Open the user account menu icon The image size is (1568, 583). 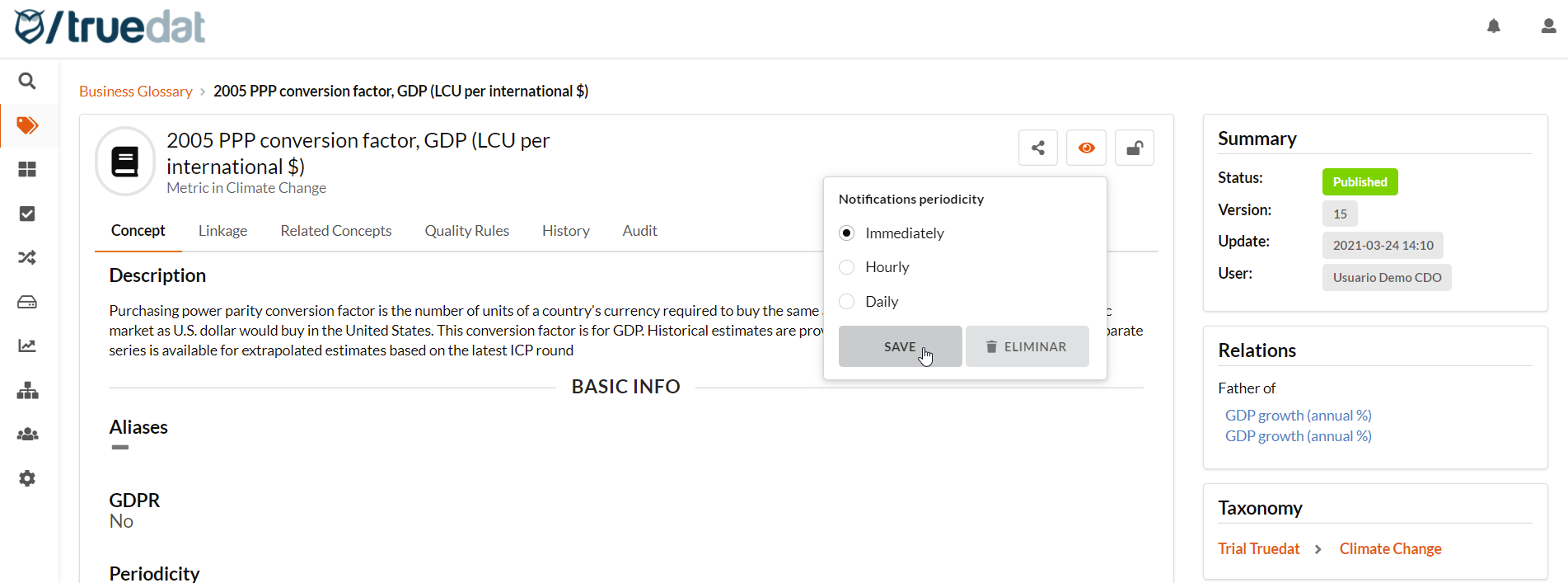pos(1548,26)
